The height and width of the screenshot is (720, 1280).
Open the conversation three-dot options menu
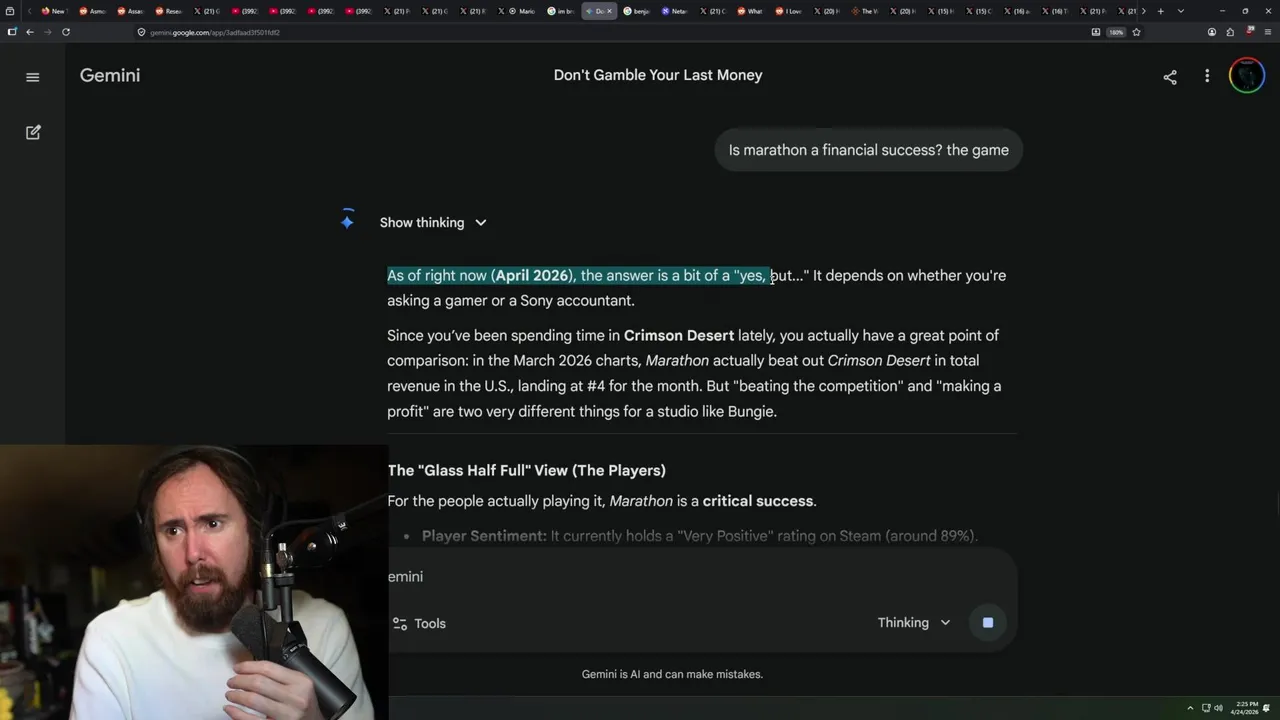tap(1207, 76)
